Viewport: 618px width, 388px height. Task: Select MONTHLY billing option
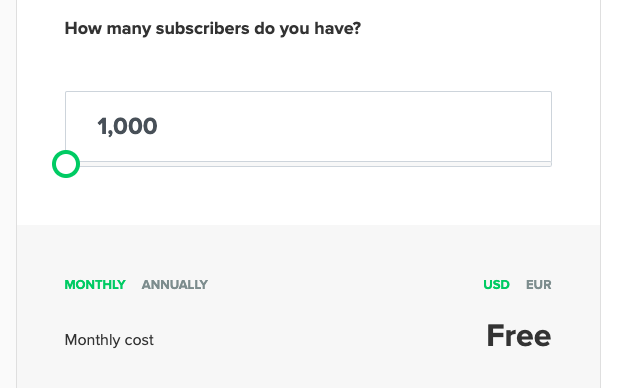[x=95, y=285]
